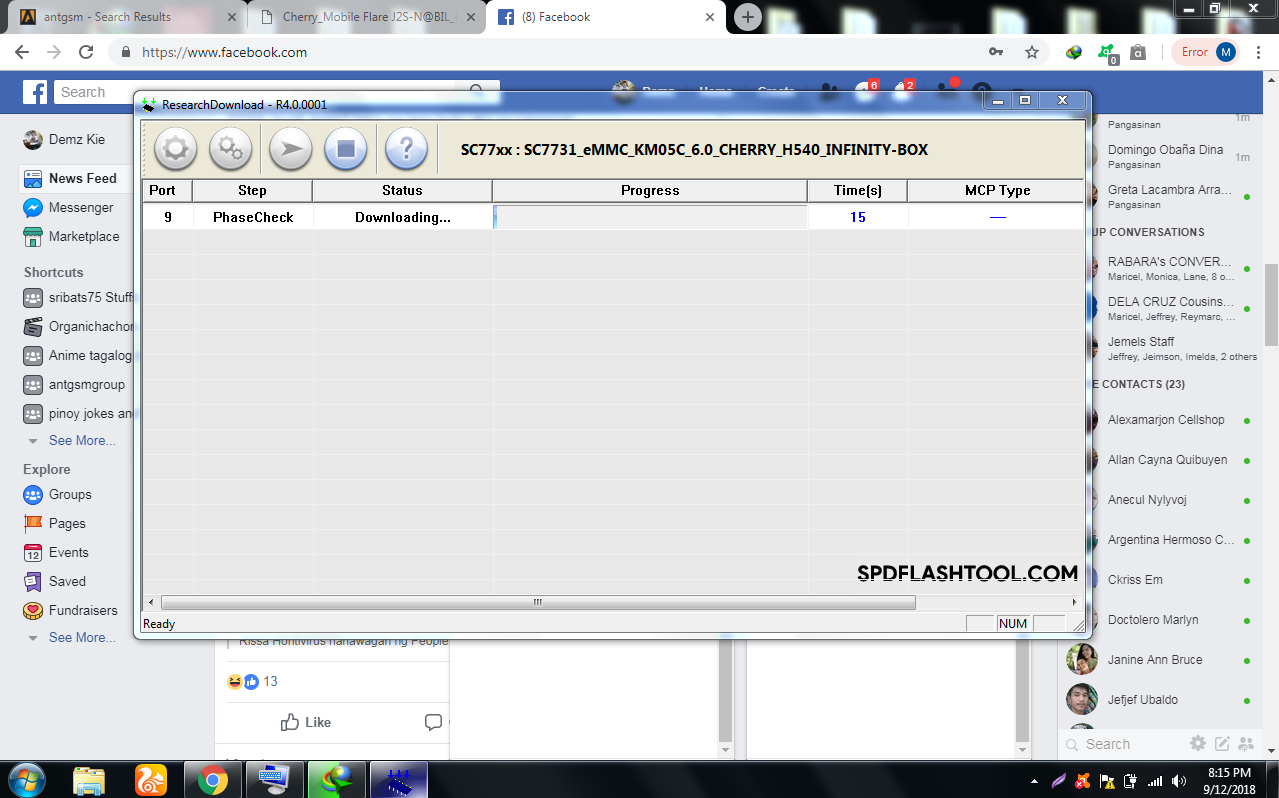
Task: Click the IDM globe extension icon
Action: pos(1074,52)
